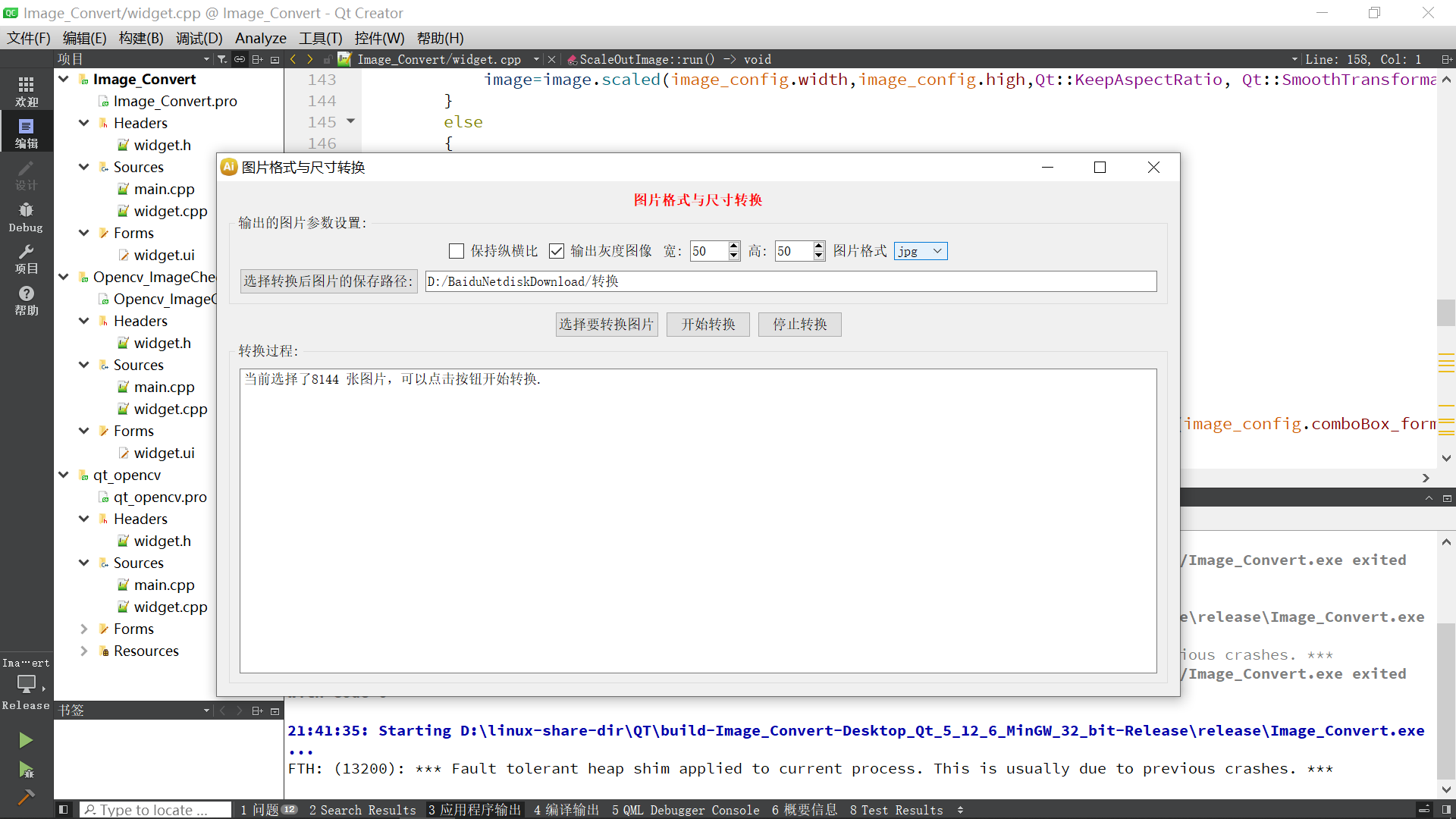Click the Build hammer icon
This screenshot has width=1456, height=819.
(26, 797)
